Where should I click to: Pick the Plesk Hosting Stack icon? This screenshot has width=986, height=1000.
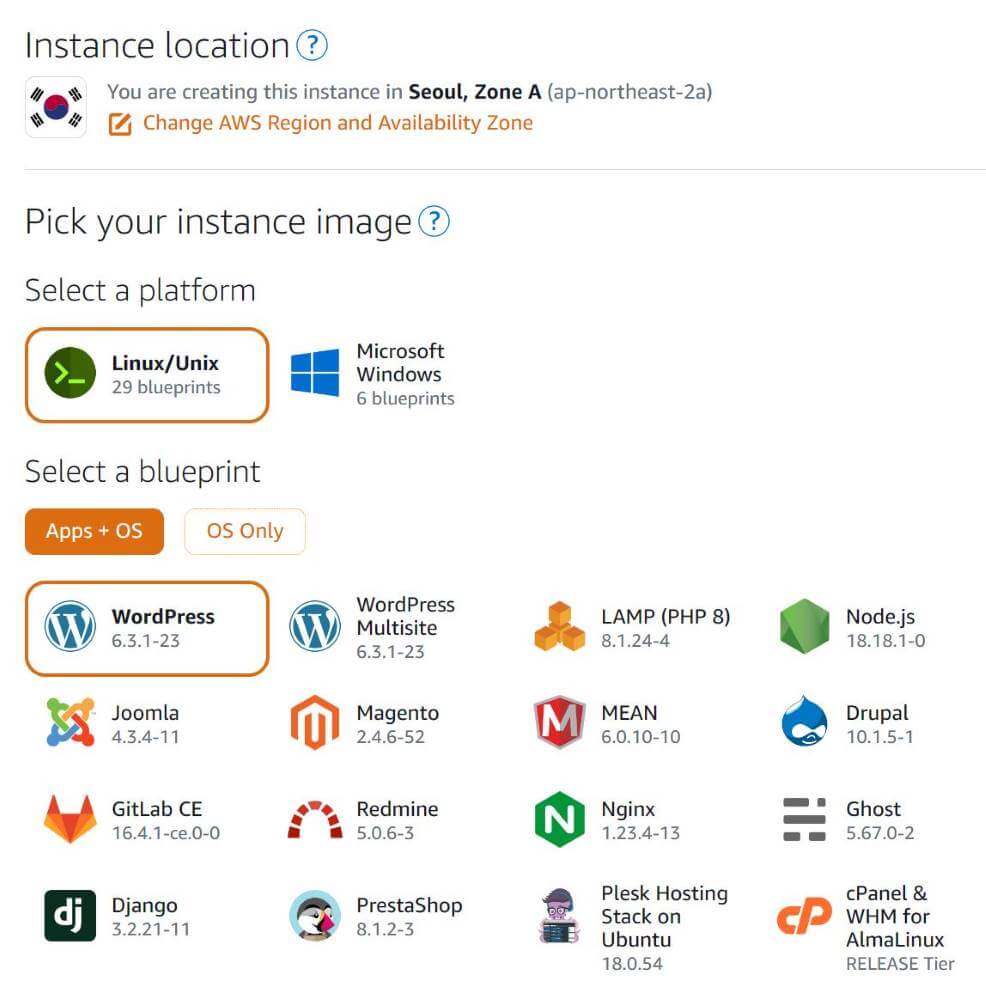(x=560, y=916)
